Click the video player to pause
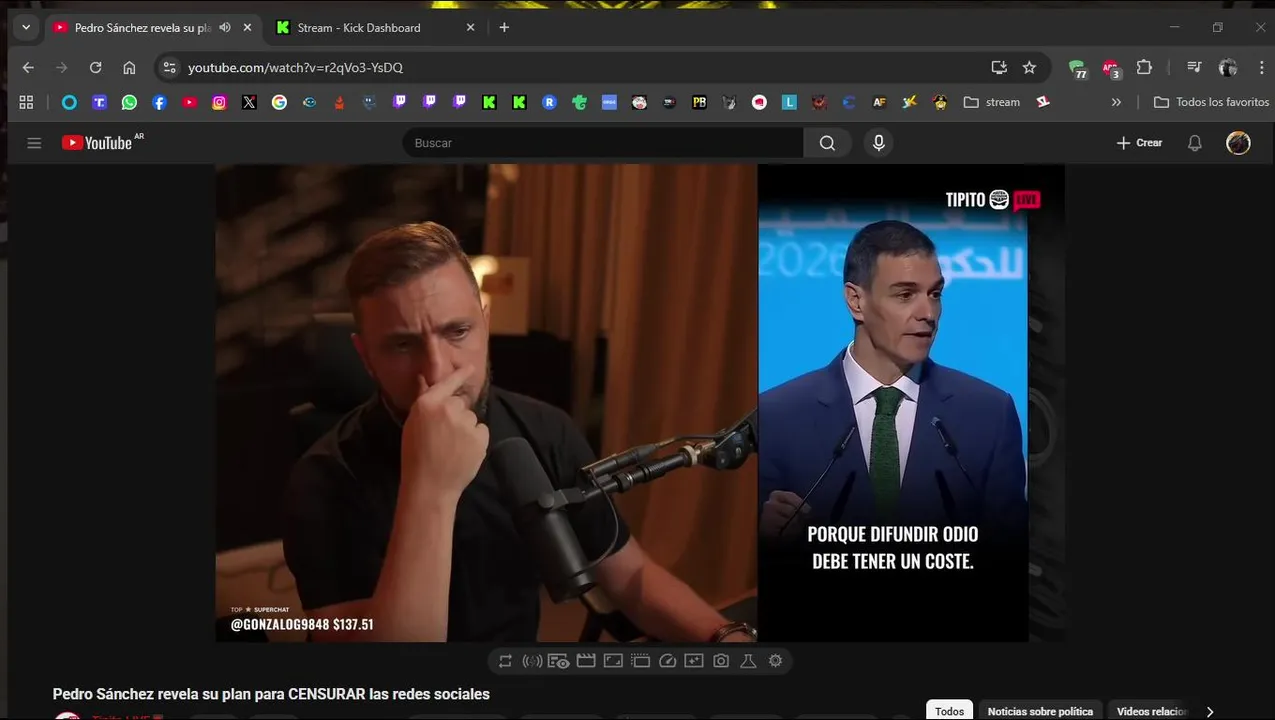This screenshot has height=720, width=1275. [639, 403]
